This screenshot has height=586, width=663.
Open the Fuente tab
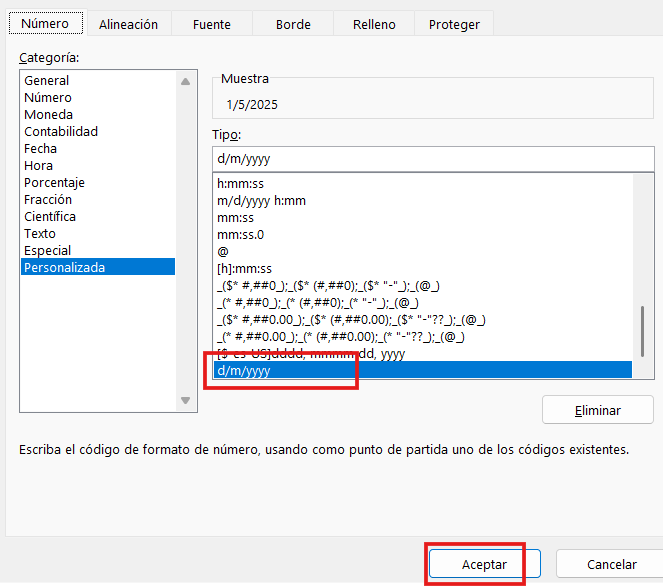211,24
